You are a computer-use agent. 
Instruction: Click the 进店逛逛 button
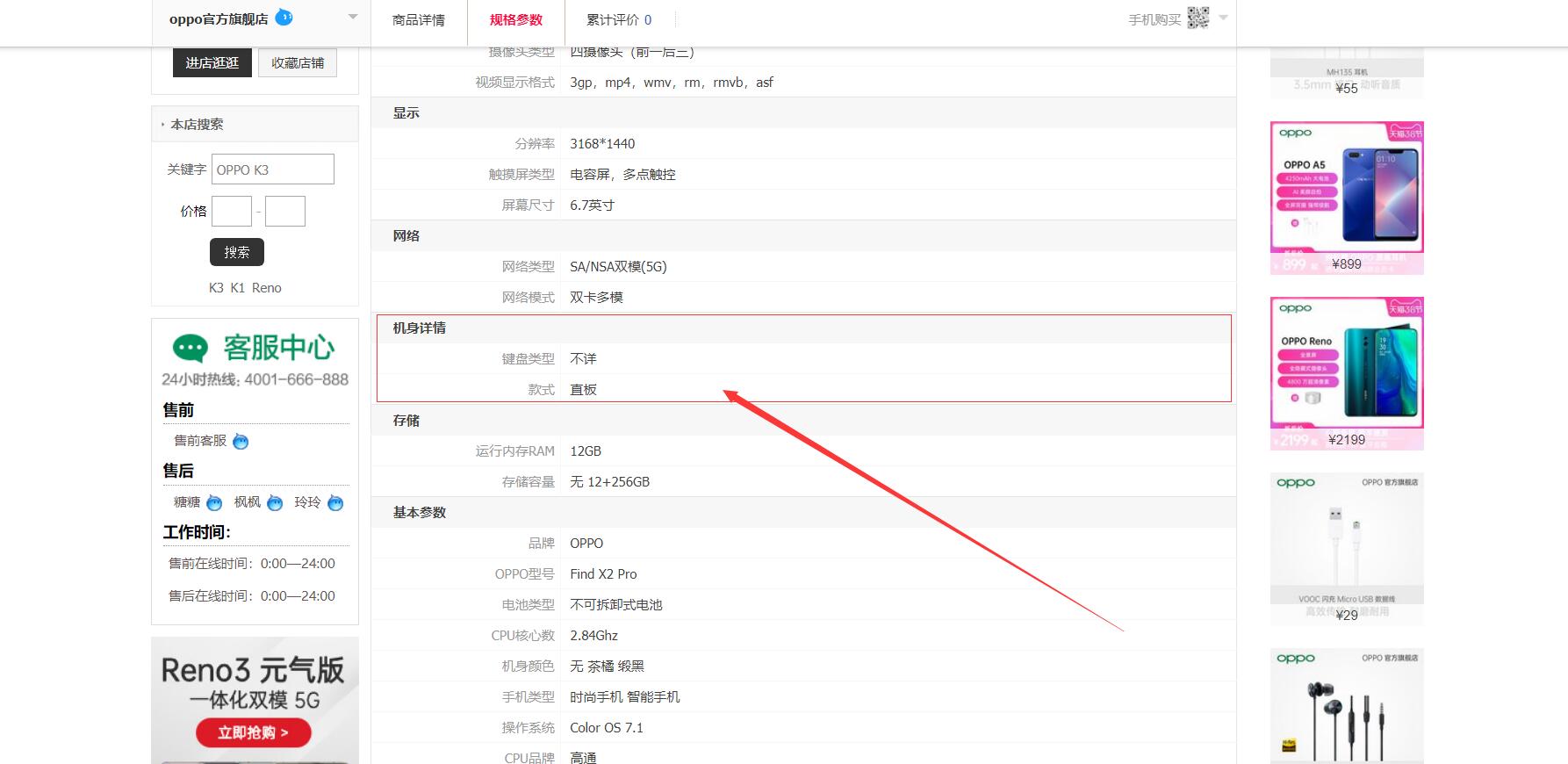click(x=212, y=63)
